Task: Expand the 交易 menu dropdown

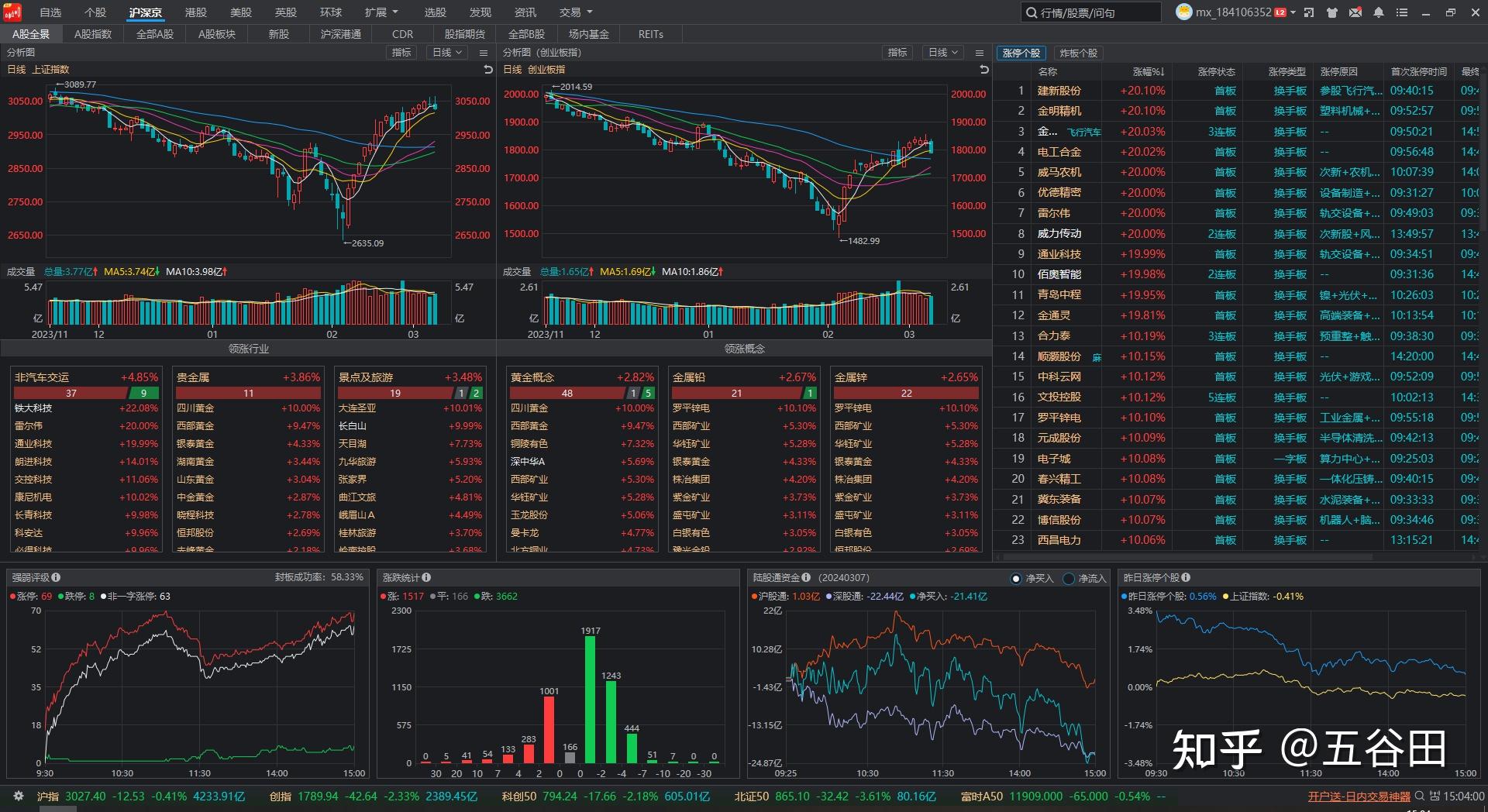Action: (x=576, y=12)
